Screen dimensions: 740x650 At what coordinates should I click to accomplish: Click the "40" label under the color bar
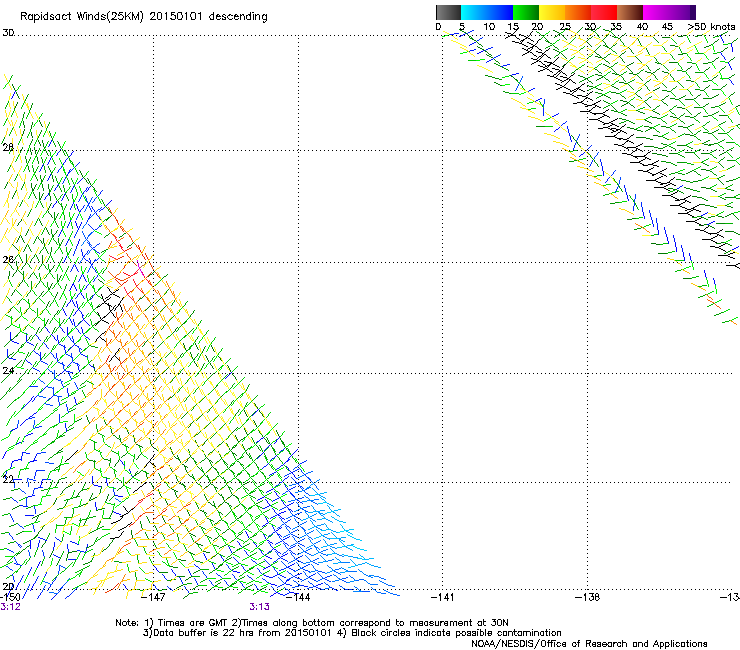642,27
